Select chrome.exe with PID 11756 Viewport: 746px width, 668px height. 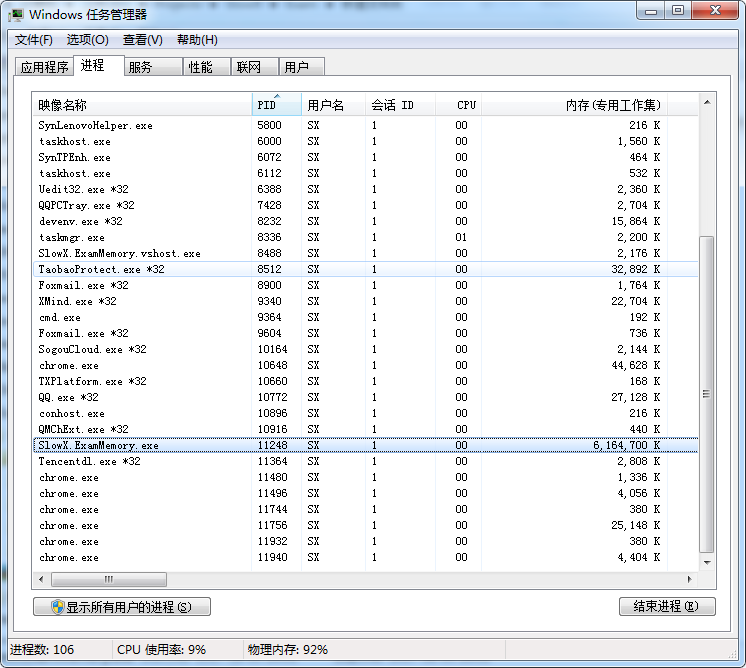coord(365,525)
